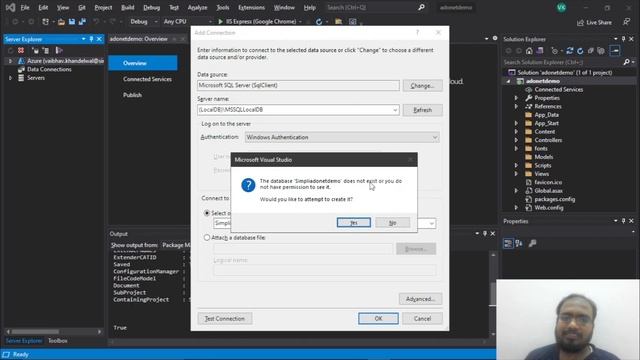Click the Open File toolbar icon
640x360 pixels.
click(61, 22)
